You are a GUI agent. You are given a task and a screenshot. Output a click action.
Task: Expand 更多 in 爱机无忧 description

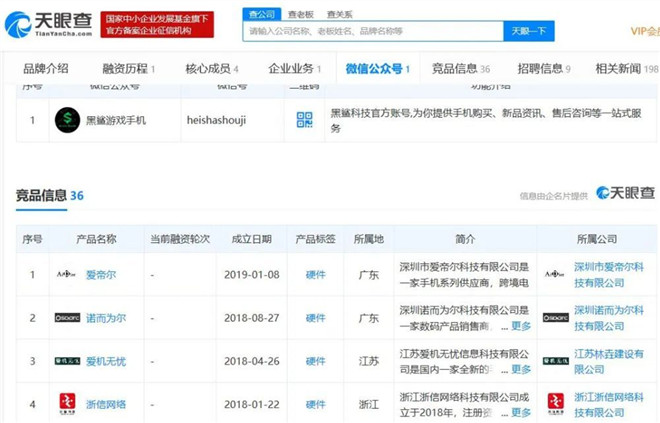tap(521, 370)
